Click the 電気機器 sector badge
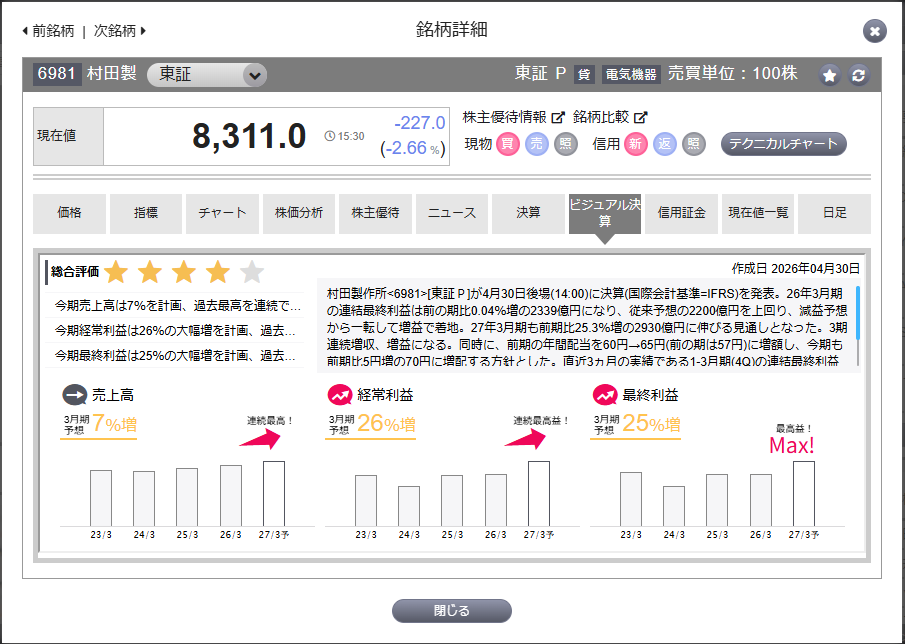Screen dimensions: 905x644 [631, 74]
